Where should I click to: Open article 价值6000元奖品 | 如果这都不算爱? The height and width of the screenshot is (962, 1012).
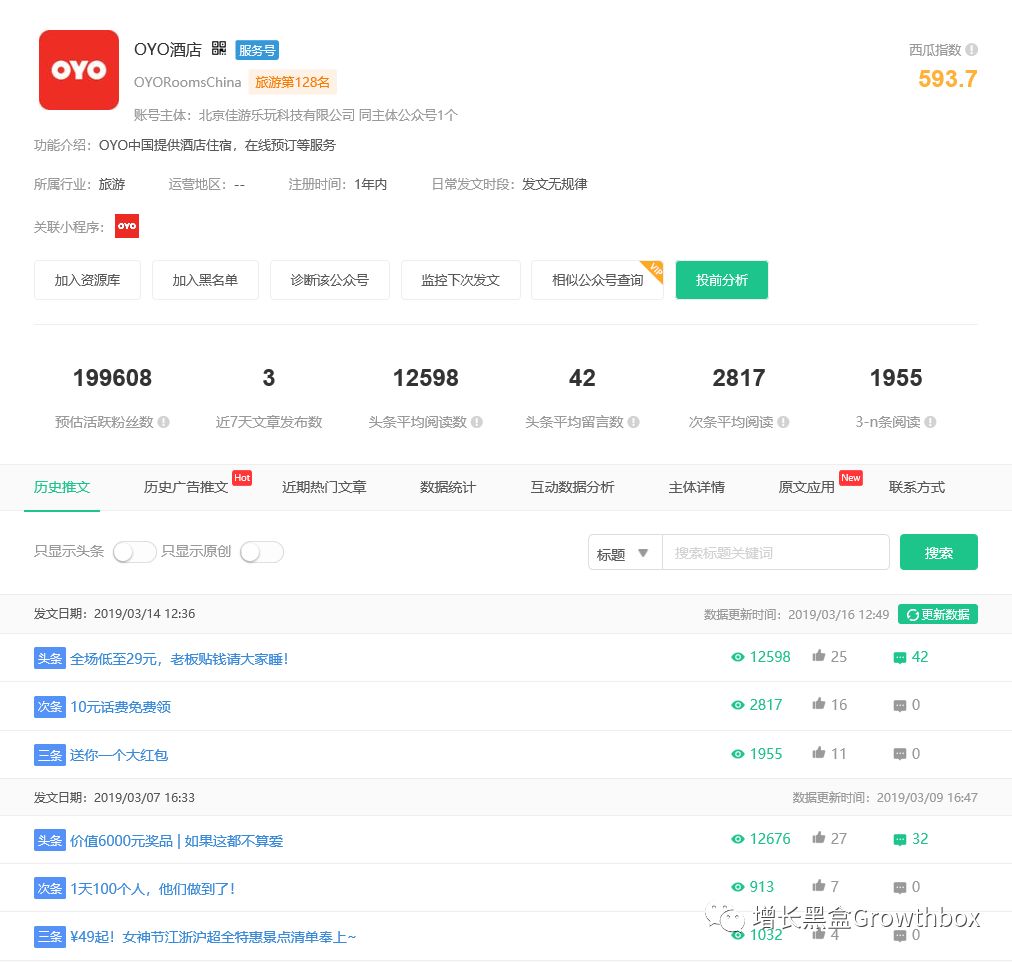(x=176, y=841)
